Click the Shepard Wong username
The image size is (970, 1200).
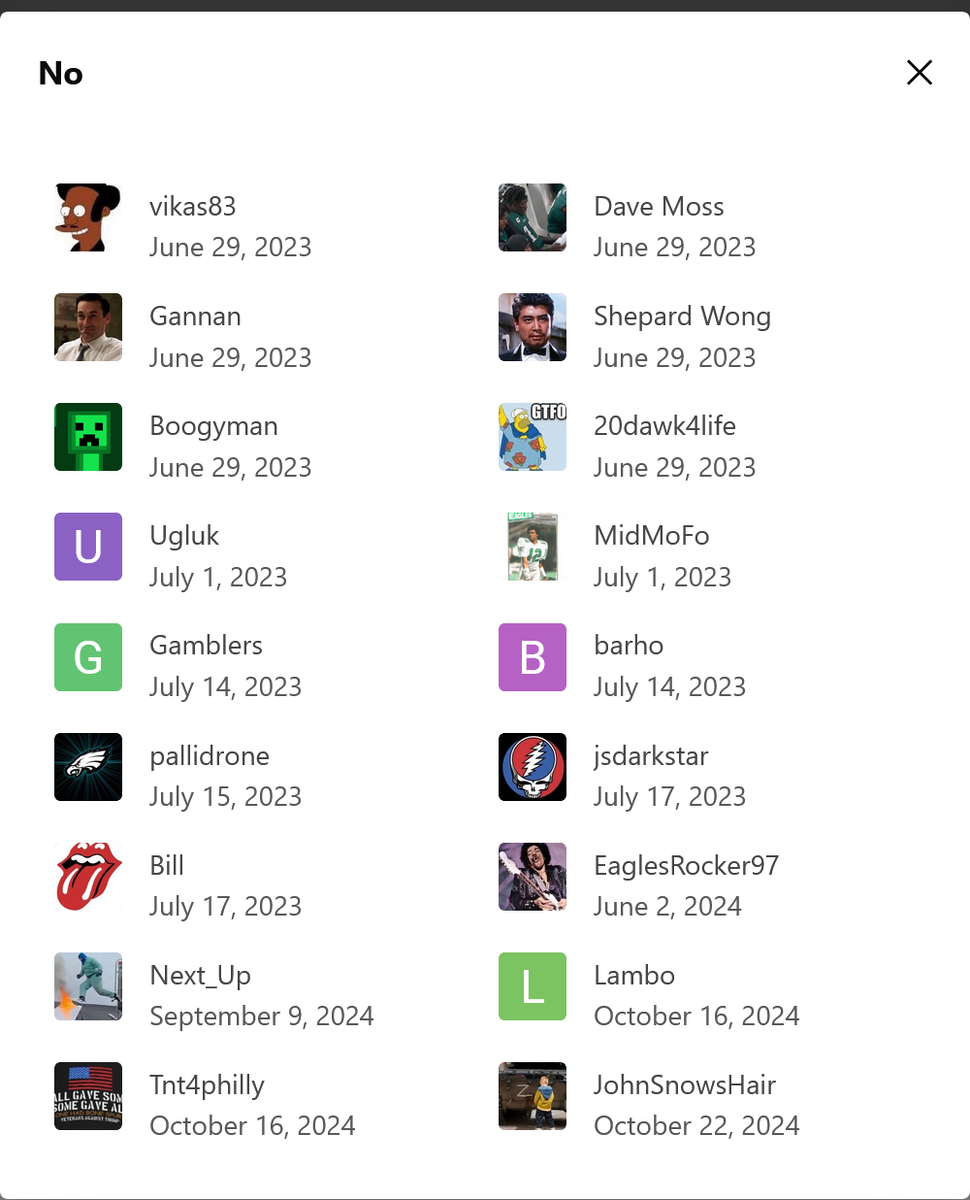click(682, 316)
